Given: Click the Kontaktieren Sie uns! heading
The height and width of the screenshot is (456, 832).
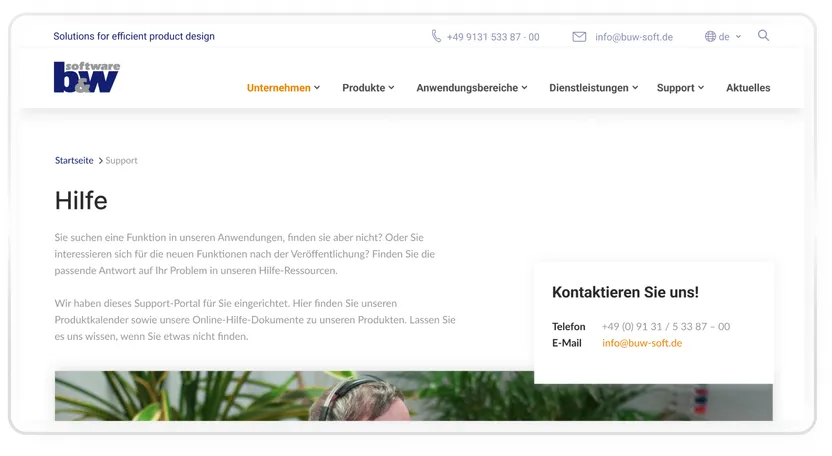Looking at the screenshot, I should 625,292.
